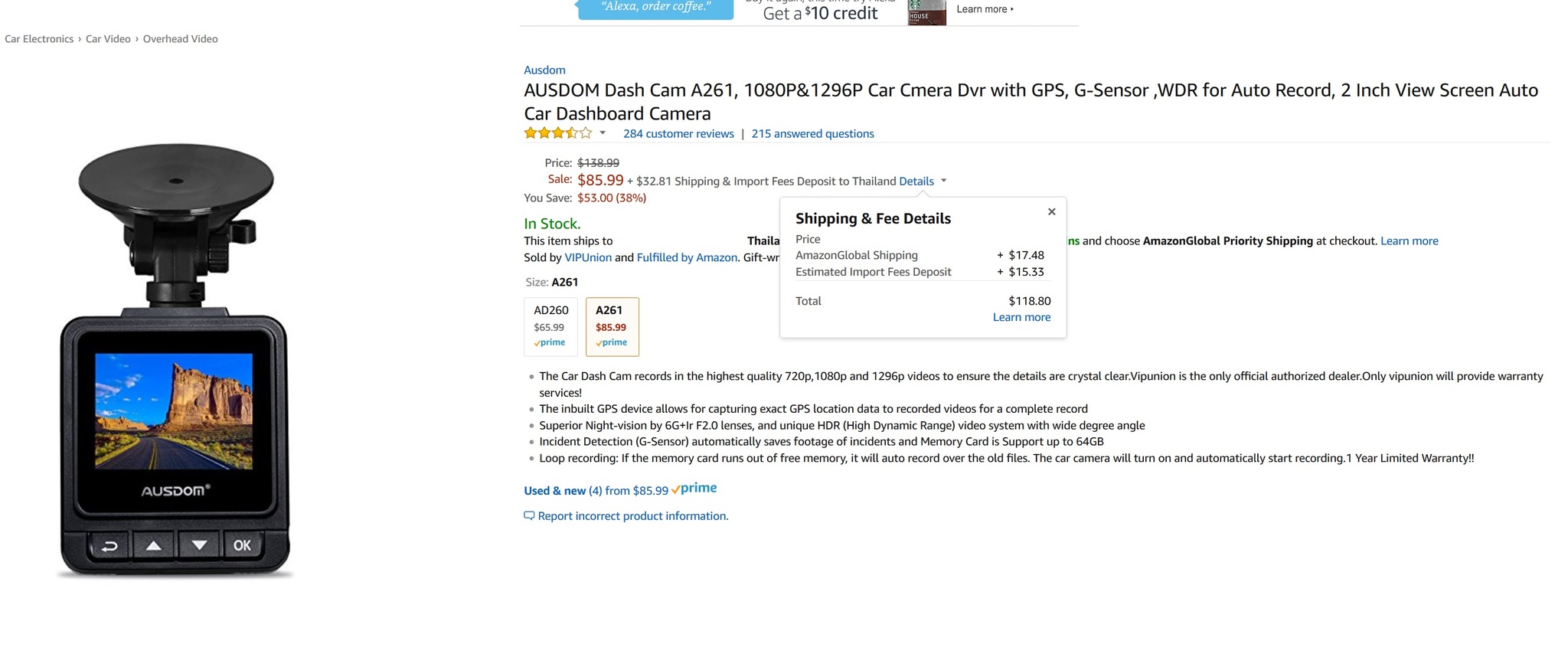Screen dimensions: 1568x654
Task: Click the dash cam product image
Action: (x=175, y=360)
